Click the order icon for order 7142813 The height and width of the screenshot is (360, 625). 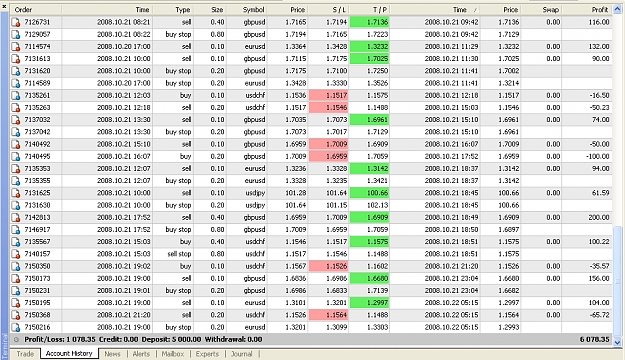[16, 218]
